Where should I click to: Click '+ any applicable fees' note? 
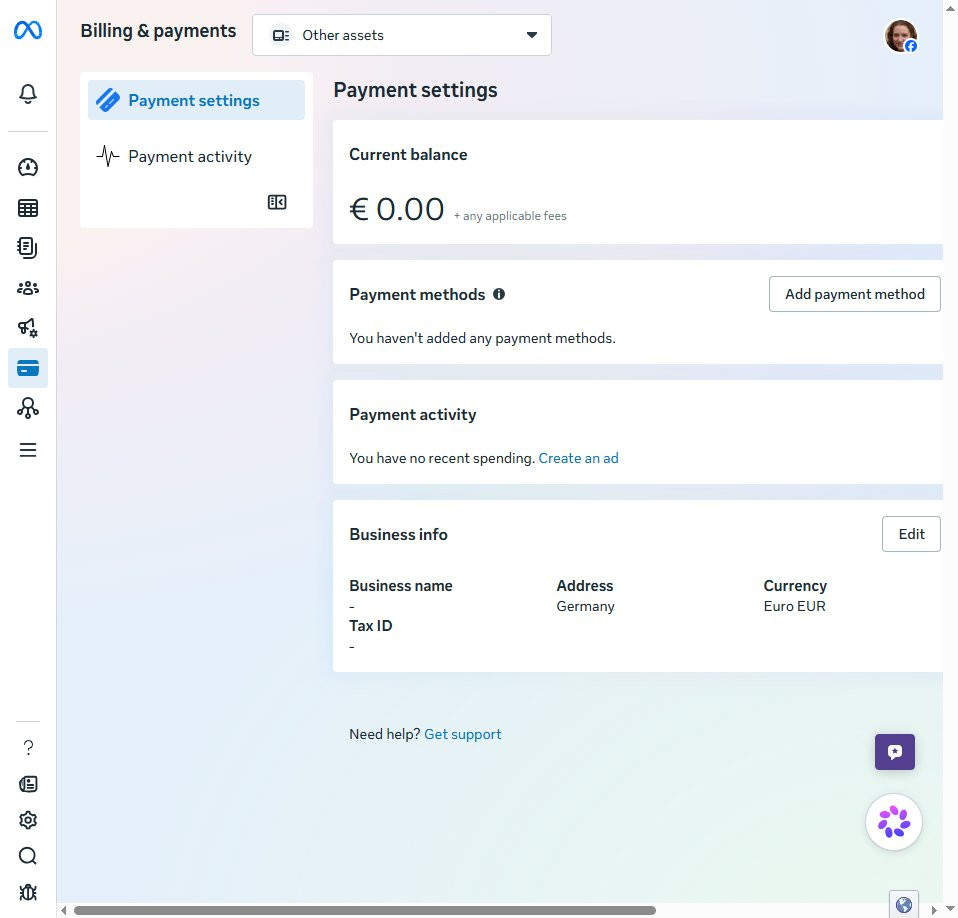510,216
